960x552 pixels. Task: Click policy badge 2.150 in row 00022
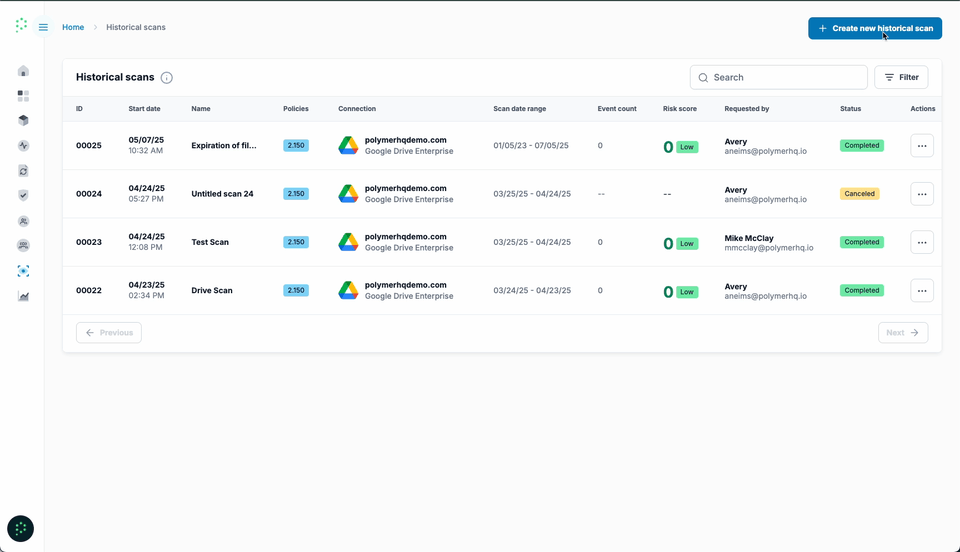tap(296, 291)
